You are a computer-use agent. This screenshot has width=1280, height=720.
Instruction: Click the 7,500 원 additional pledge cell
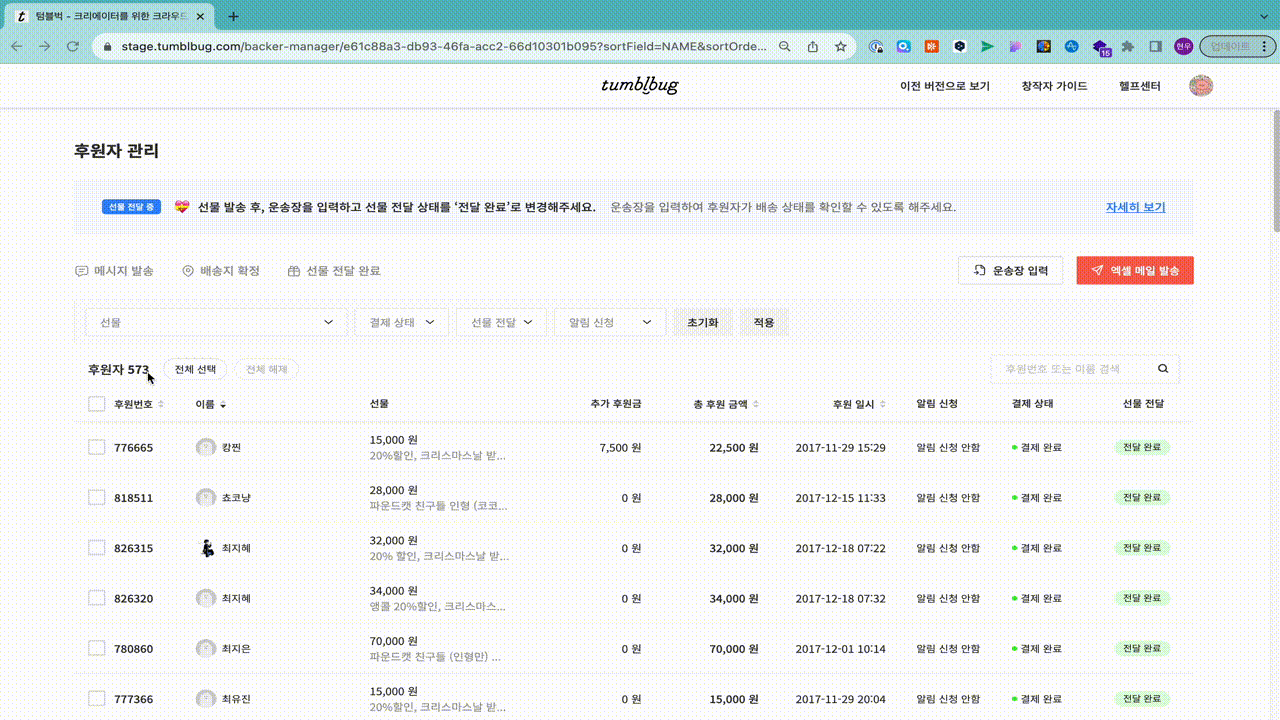coord(620,447)
